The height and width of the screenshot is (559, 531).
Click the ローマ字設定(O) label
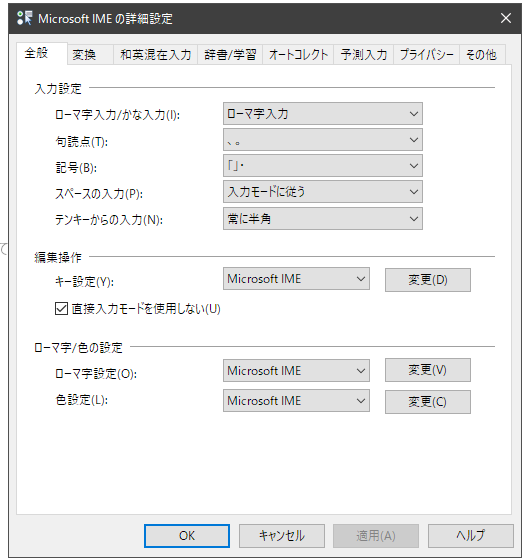(96, 374)
